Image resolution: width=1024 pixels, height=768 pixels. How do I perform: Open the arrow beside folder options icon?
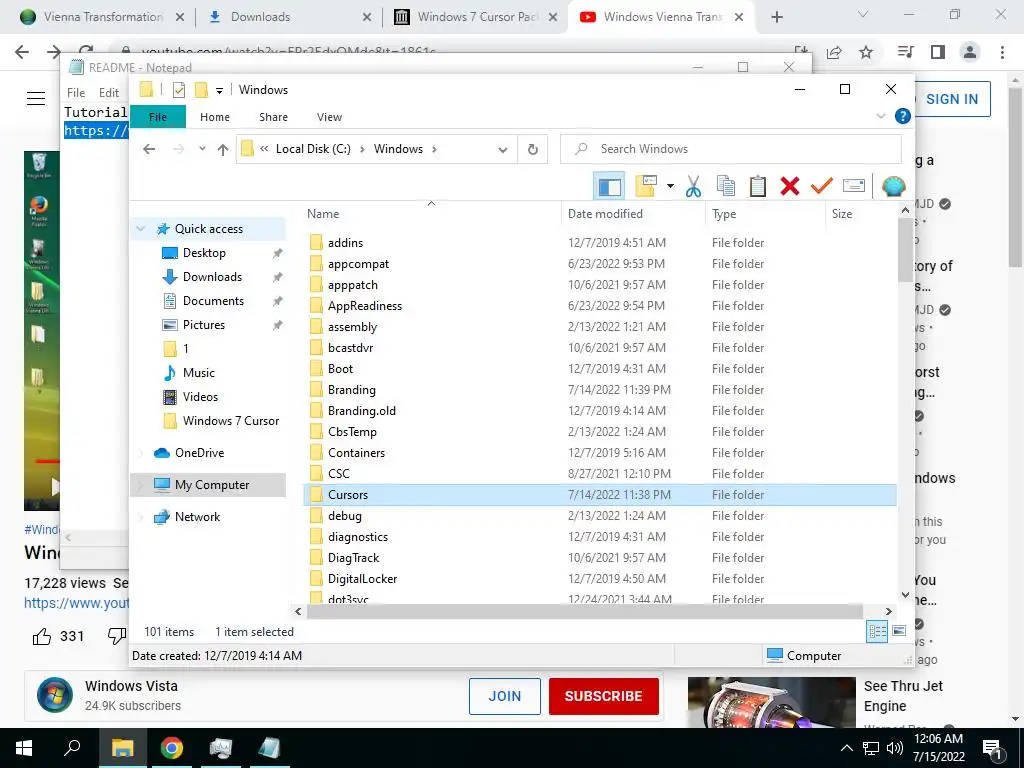tap(670, 186)
